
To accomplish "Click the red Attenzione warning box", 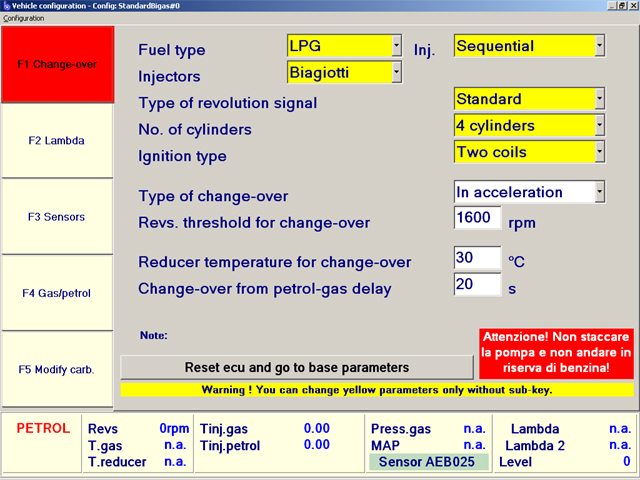I will point(557,353).
